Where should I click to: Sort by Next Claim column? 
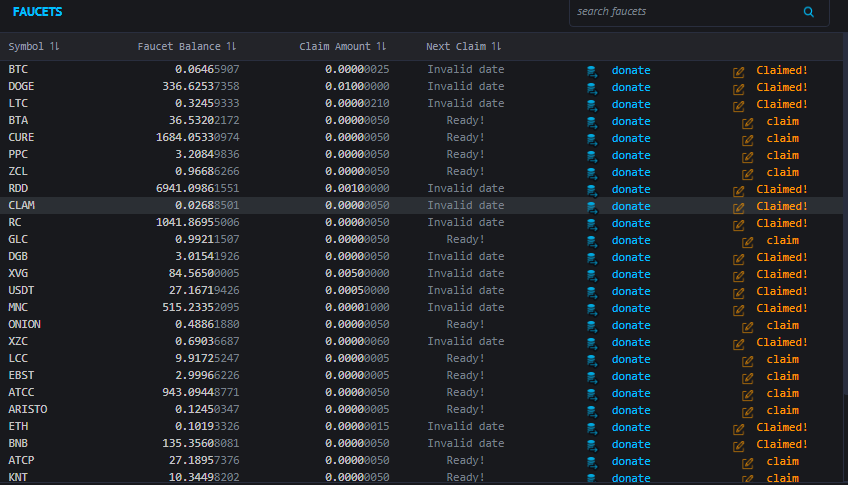(463, 46)
